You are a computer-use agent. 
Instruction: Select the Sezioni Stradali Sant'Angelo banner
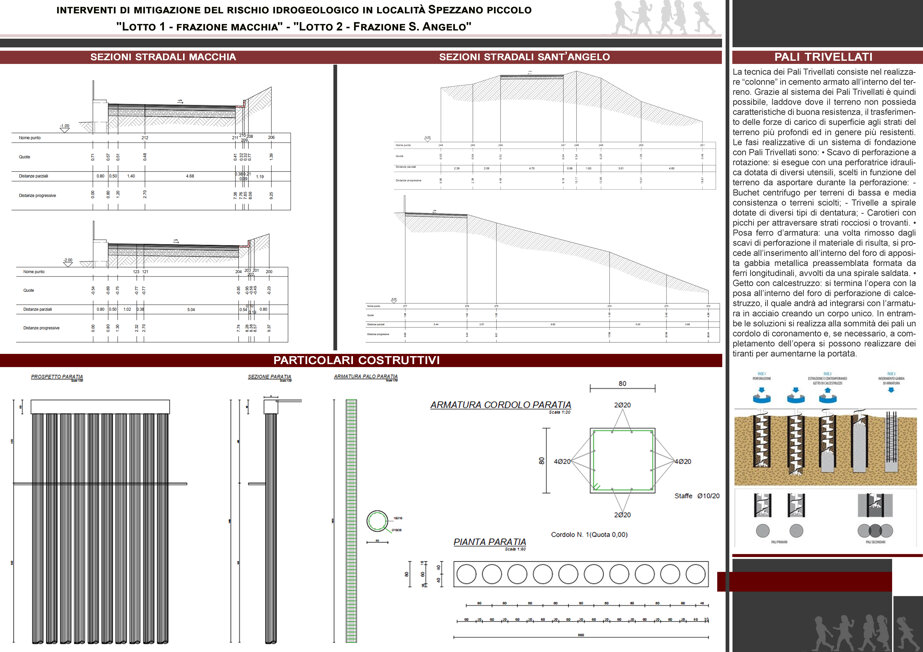524,57
